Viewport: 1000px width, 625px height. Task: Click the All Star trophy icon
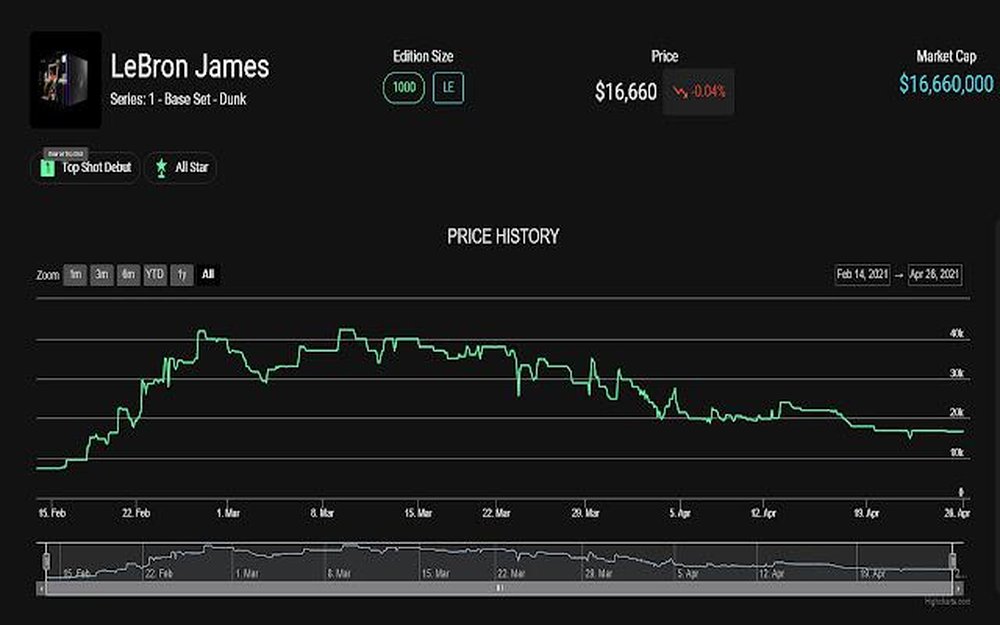pyautogui.click(x=162, y=168)
